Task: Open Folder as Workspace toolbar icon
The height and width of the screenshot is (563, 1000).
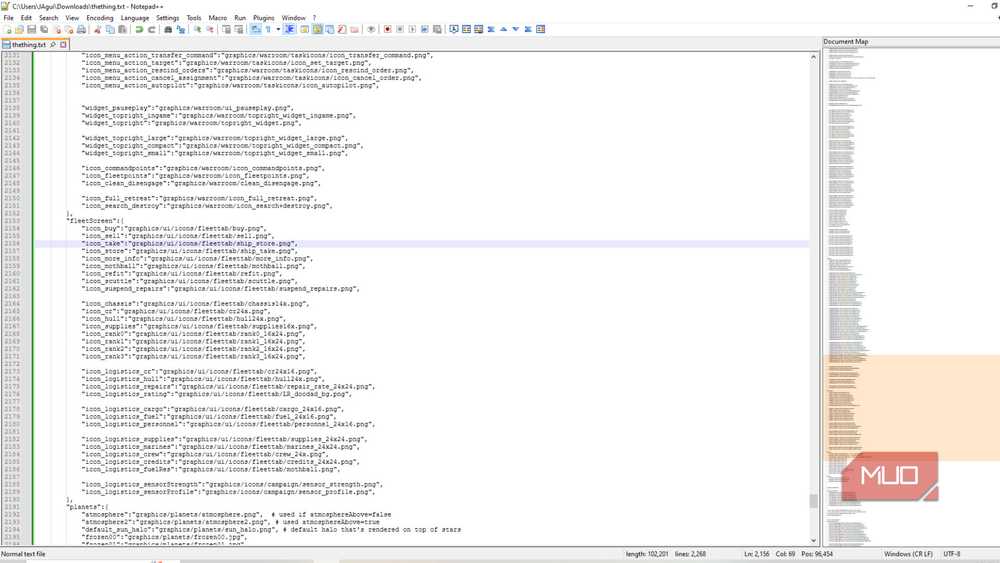Action: (x=355, y=29)
